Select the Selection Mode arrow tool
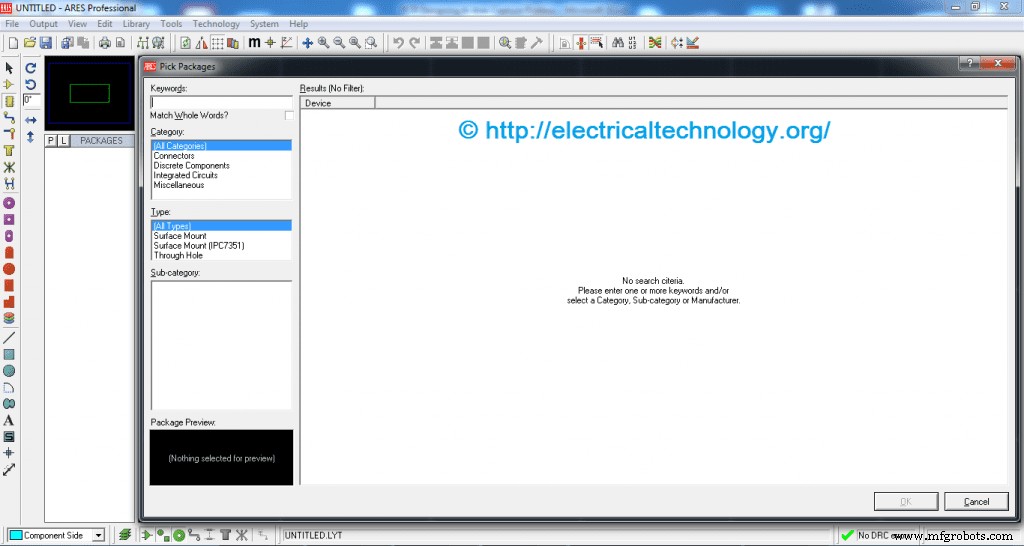This screenshot has width=1024, height=546. click(9, 68)
